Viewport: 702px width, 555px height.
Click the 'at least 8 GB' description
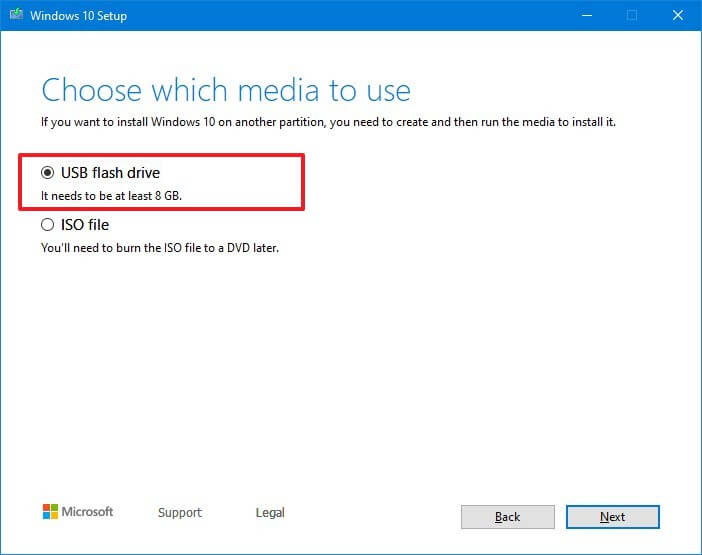[111, 195]
